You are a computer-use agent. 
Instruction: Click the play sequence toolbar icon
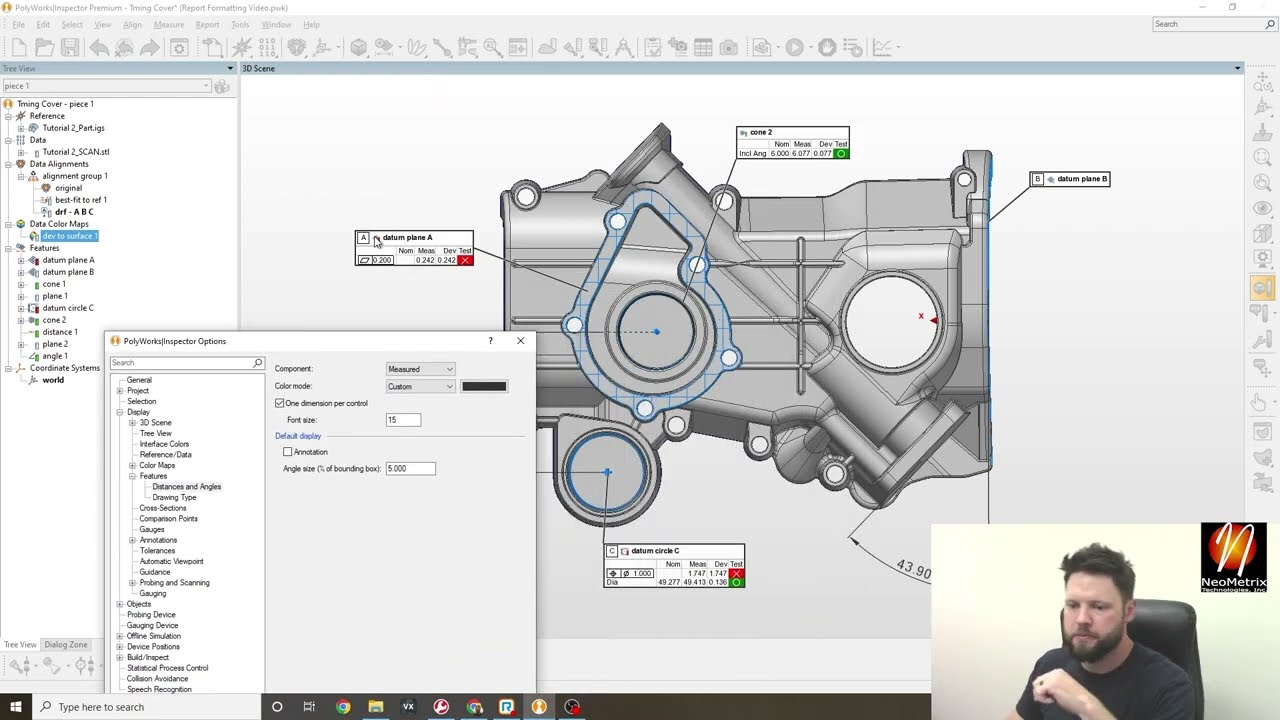pos(794,47)
